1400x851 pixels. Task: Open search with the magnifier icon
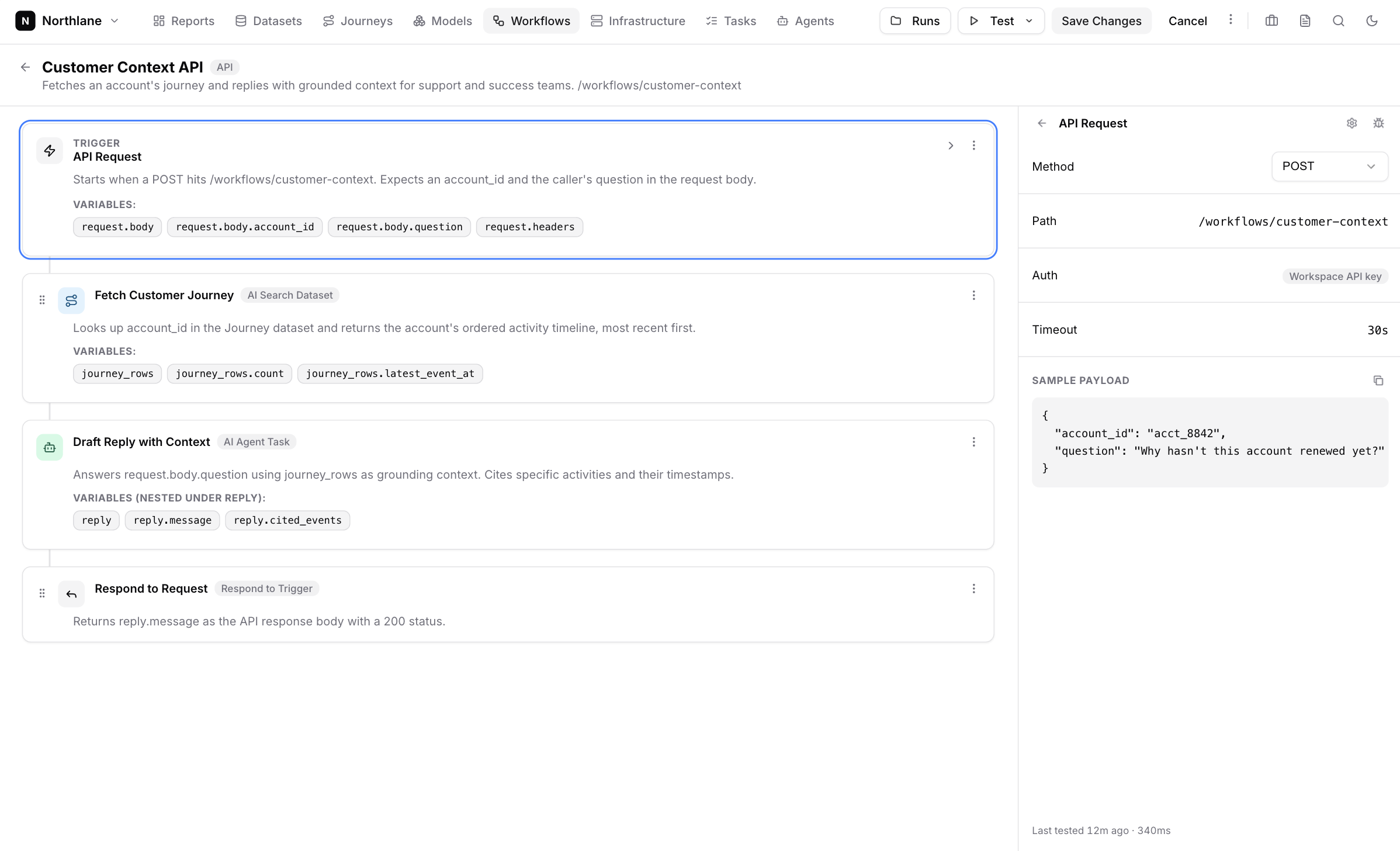click(x=1338, y=21)
